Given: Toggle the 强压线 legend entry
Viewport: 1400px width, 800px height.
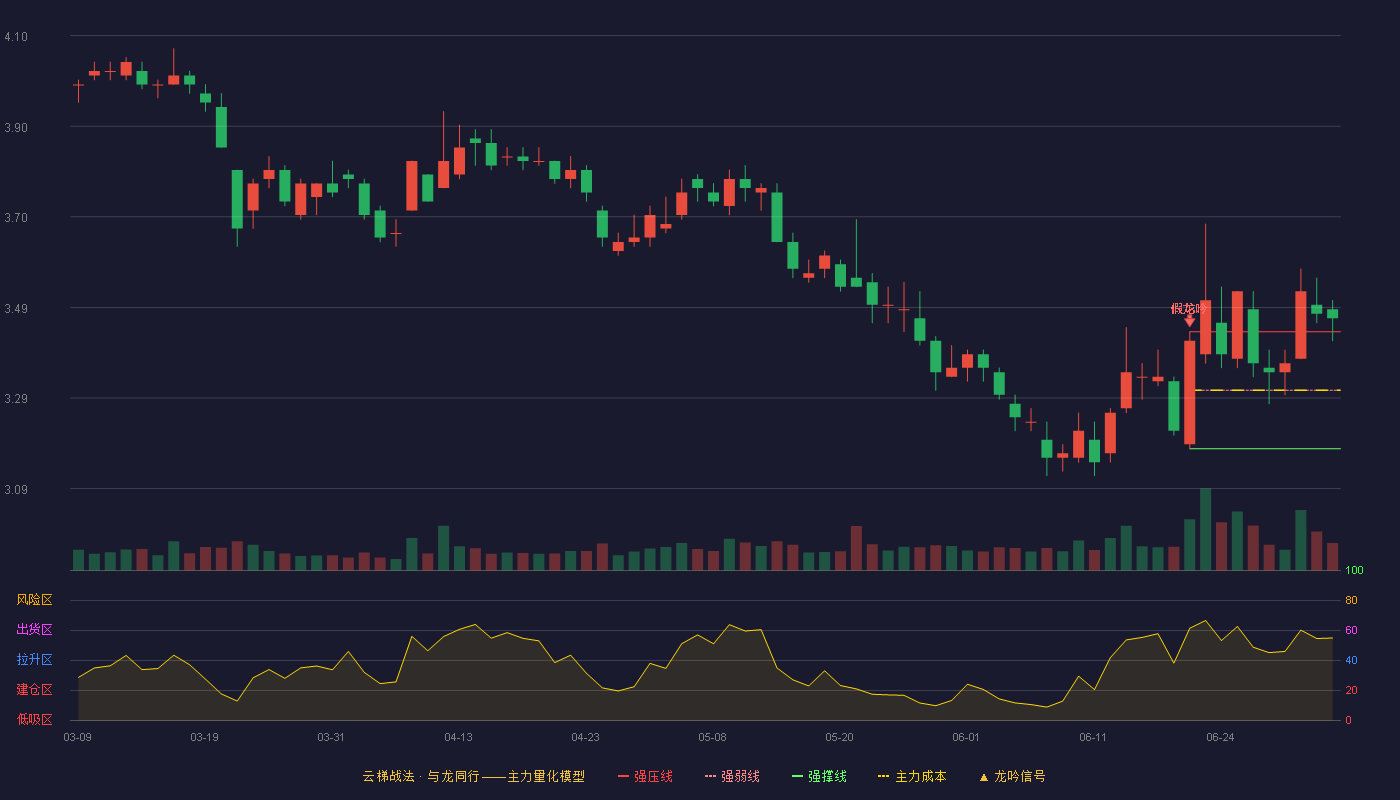Looking at the screenshot, I should pos(645,776).
